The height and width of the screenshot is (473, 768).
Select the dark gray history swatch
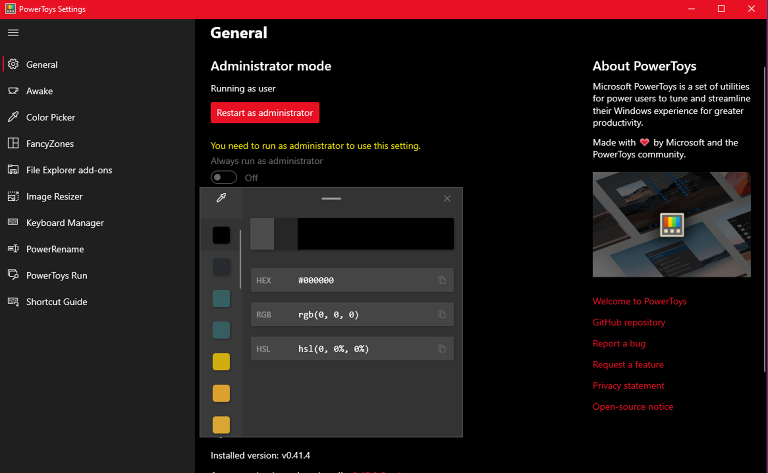(x=221, y=267)
